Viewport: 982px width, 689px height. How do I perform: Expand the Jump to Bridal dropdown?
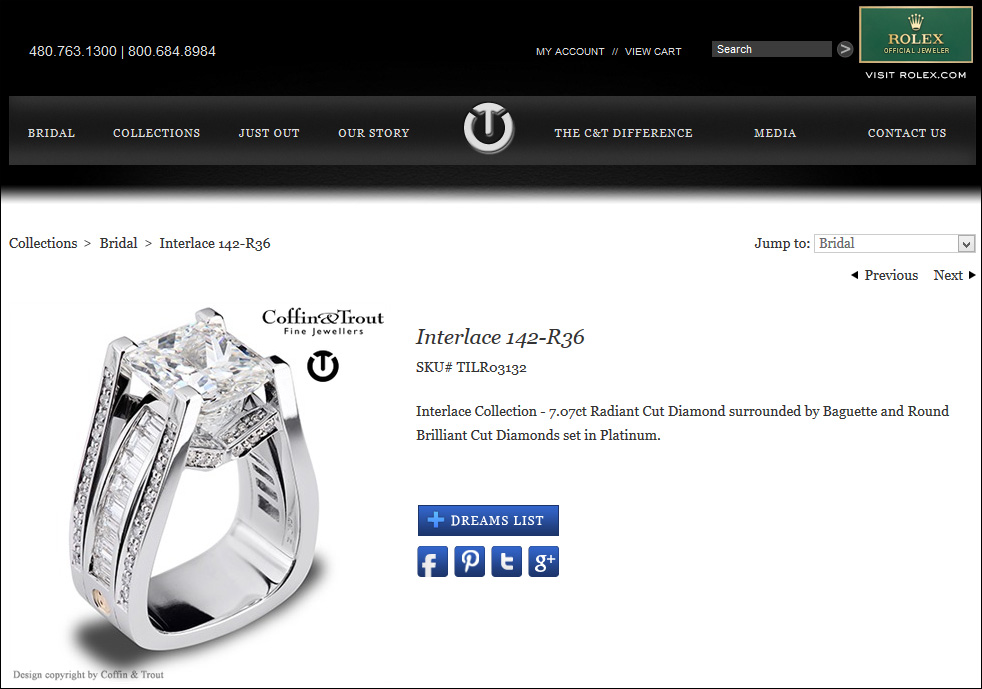click(894, 243)
